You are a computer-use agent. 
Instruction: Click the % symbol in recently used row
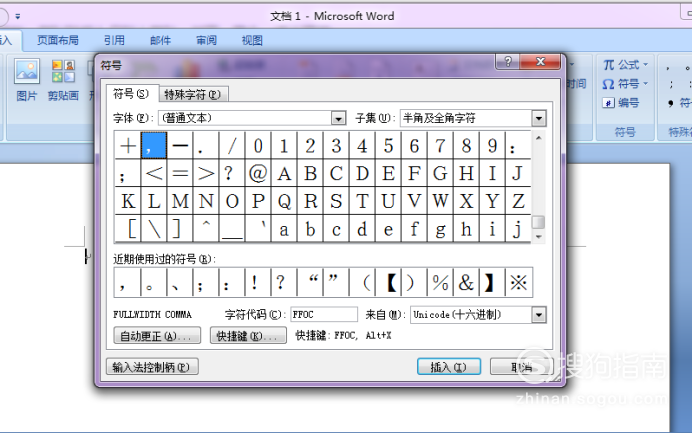[x=440, y=282]
